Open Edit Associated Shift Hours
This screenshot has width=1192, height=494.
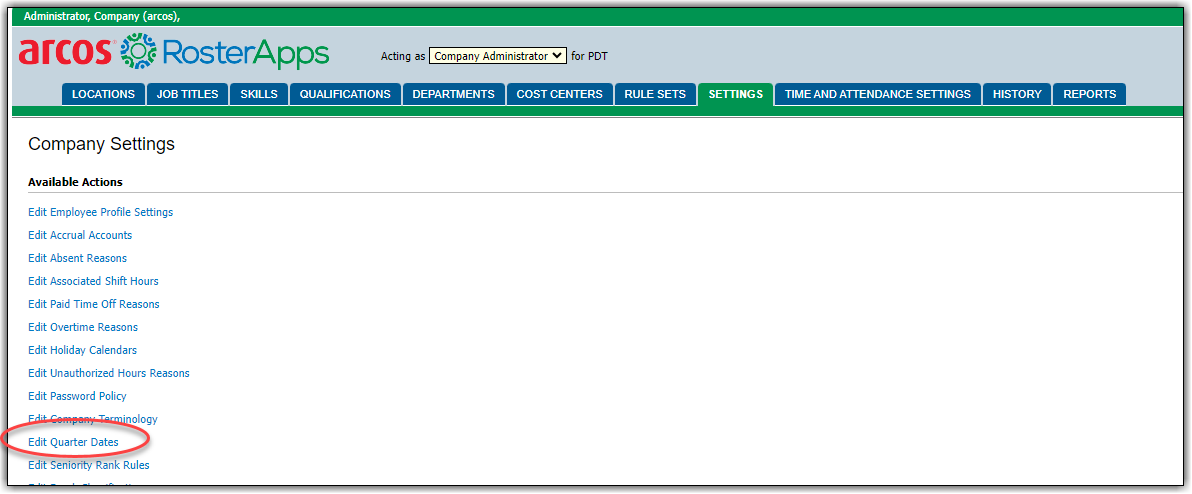click(93, 281)
